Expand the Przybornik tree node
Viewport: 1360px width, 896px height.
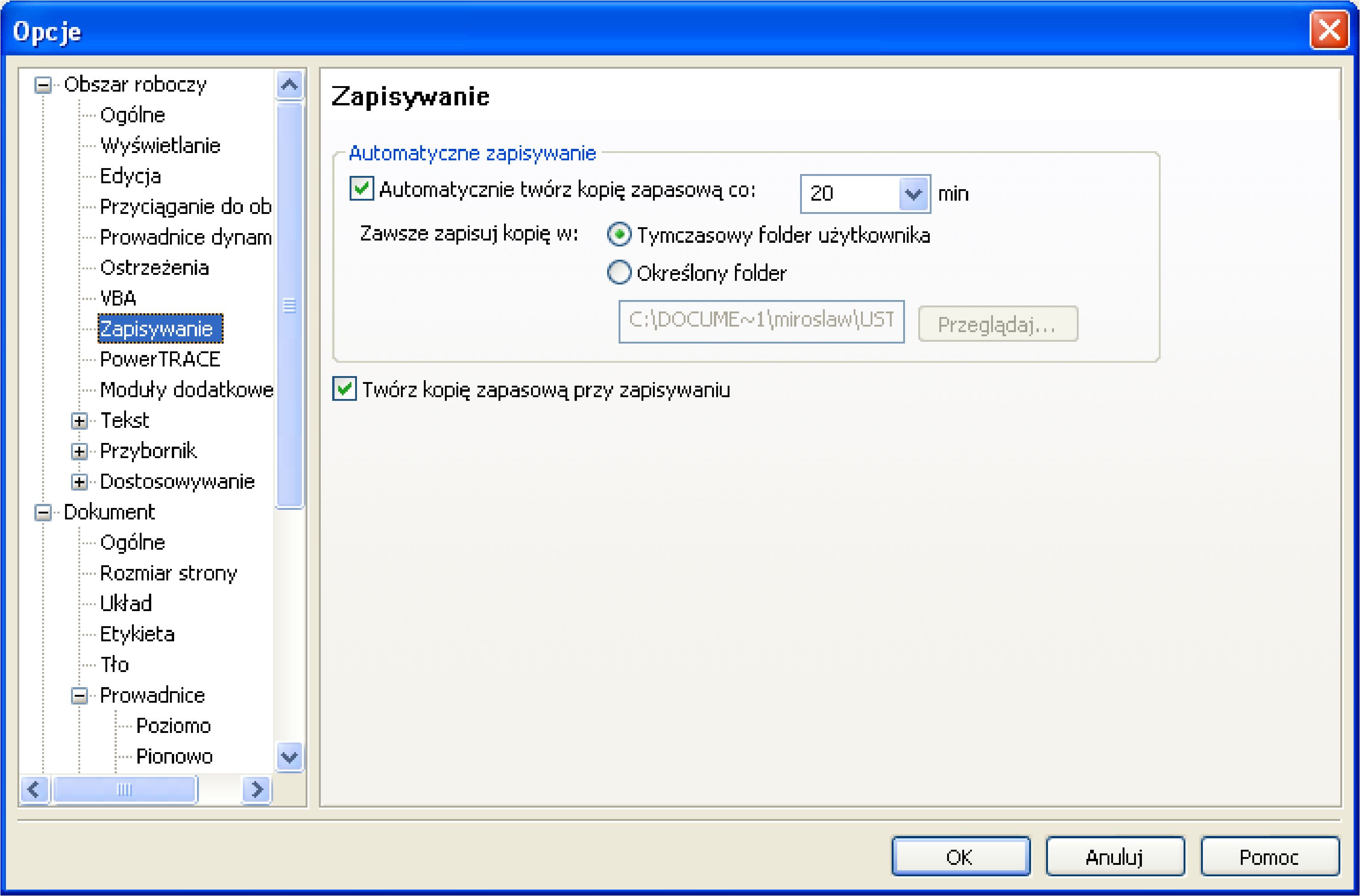click(79, 451)
